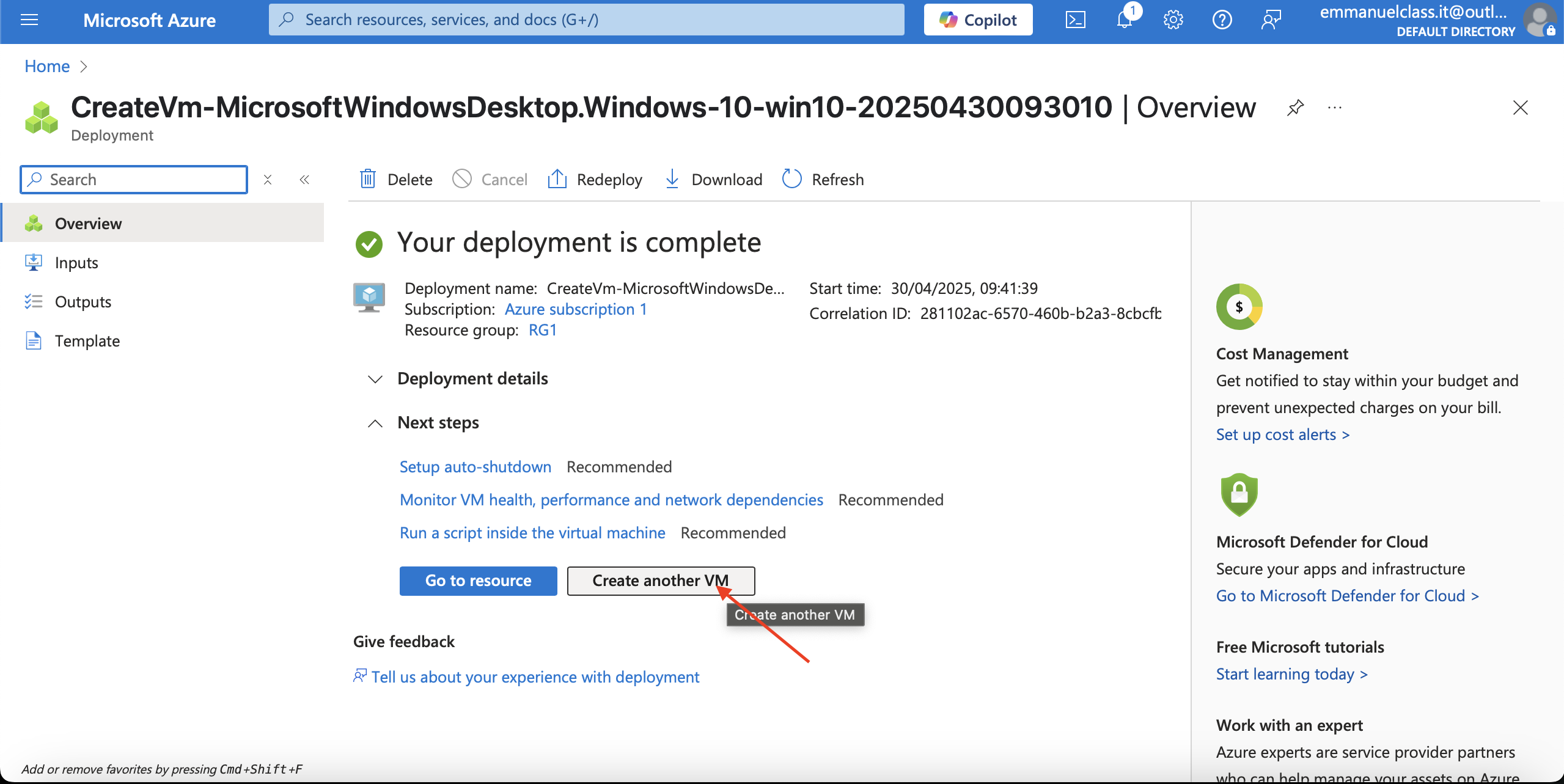1564x784 pixels.
Task: Collapse the sidebar with double chevron
Action: [x=304, y=180]
